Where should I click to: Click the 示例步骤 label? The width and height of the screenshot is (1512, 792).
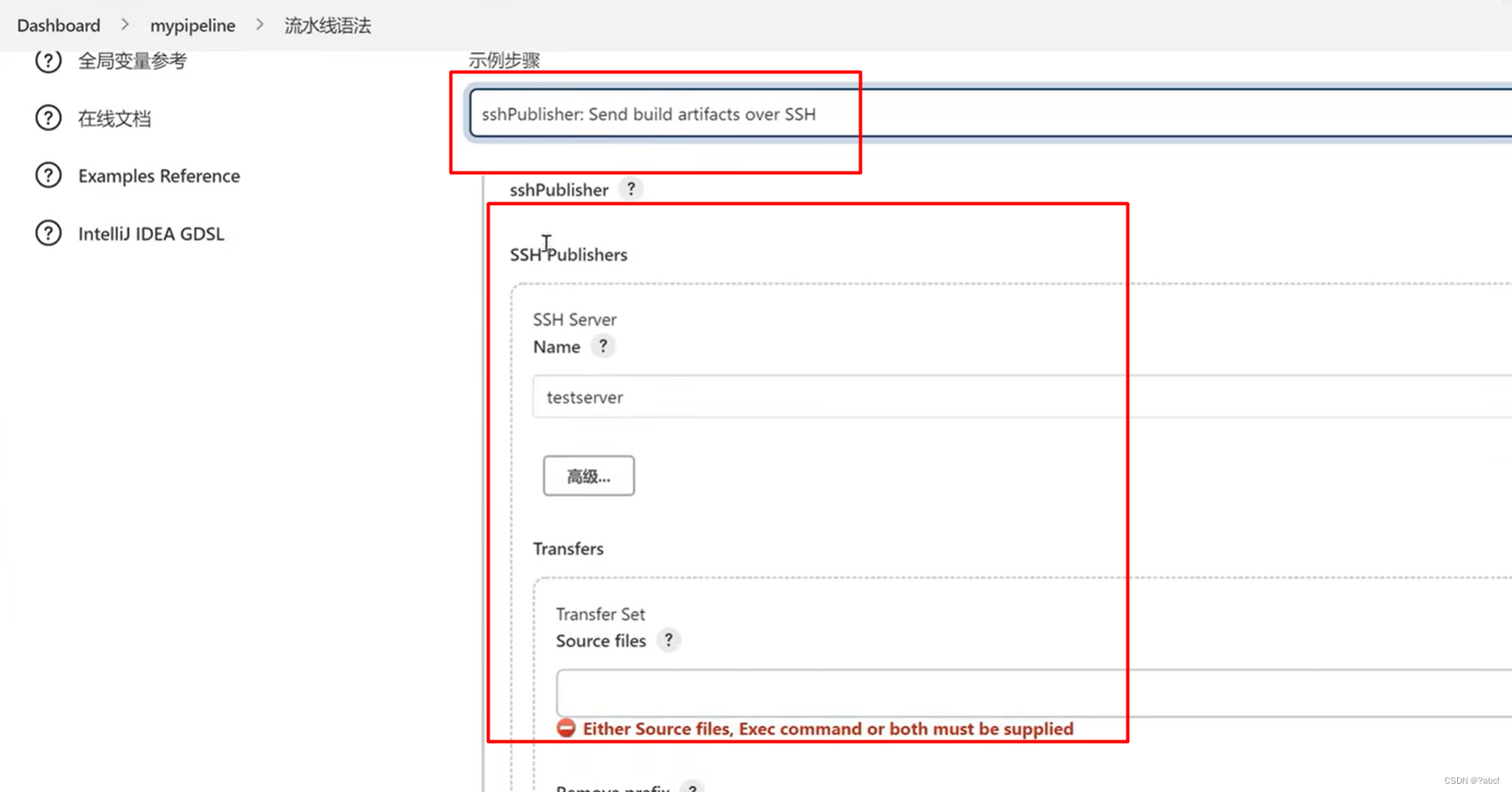click(505, 61)
